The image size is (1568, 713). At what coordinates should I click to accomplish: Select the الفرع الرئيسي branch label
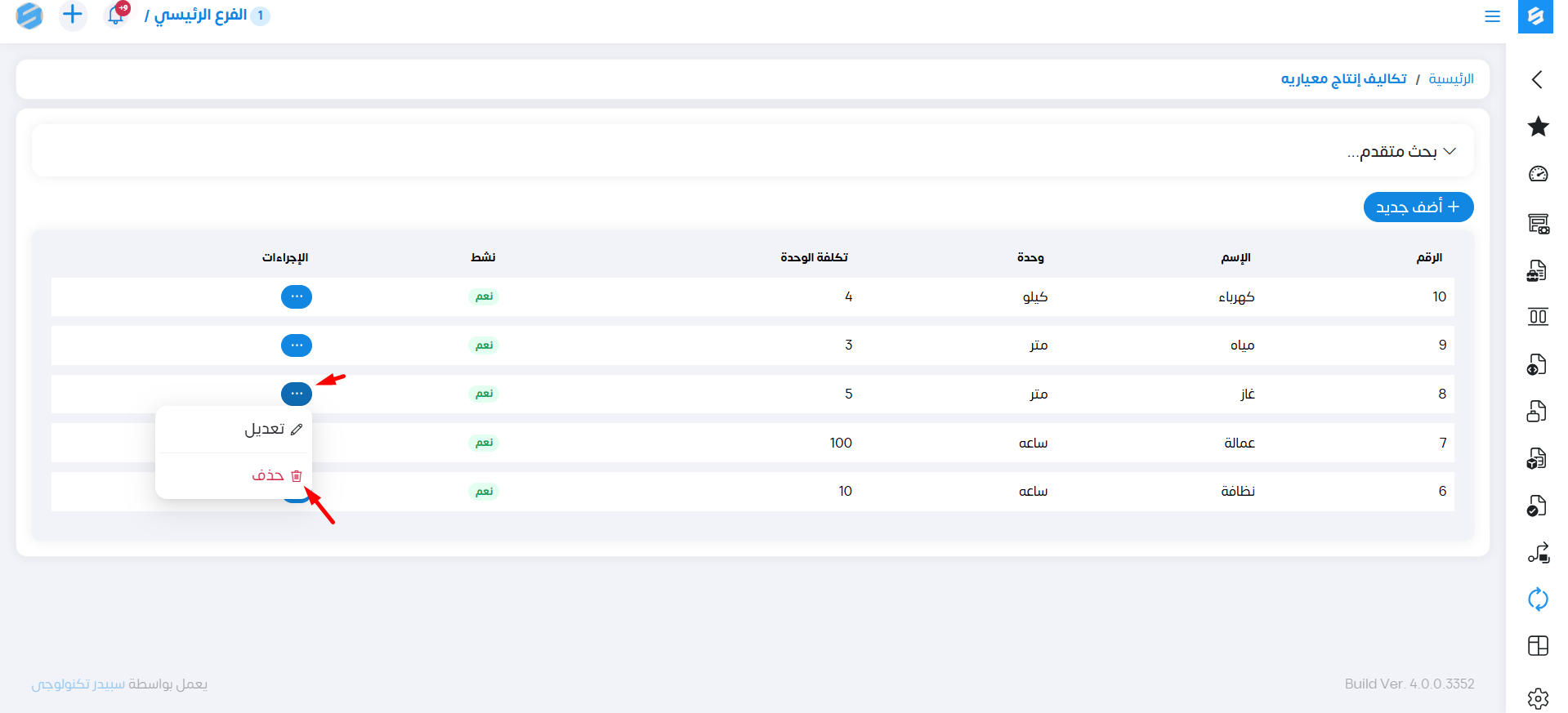(x=200, y=16)
